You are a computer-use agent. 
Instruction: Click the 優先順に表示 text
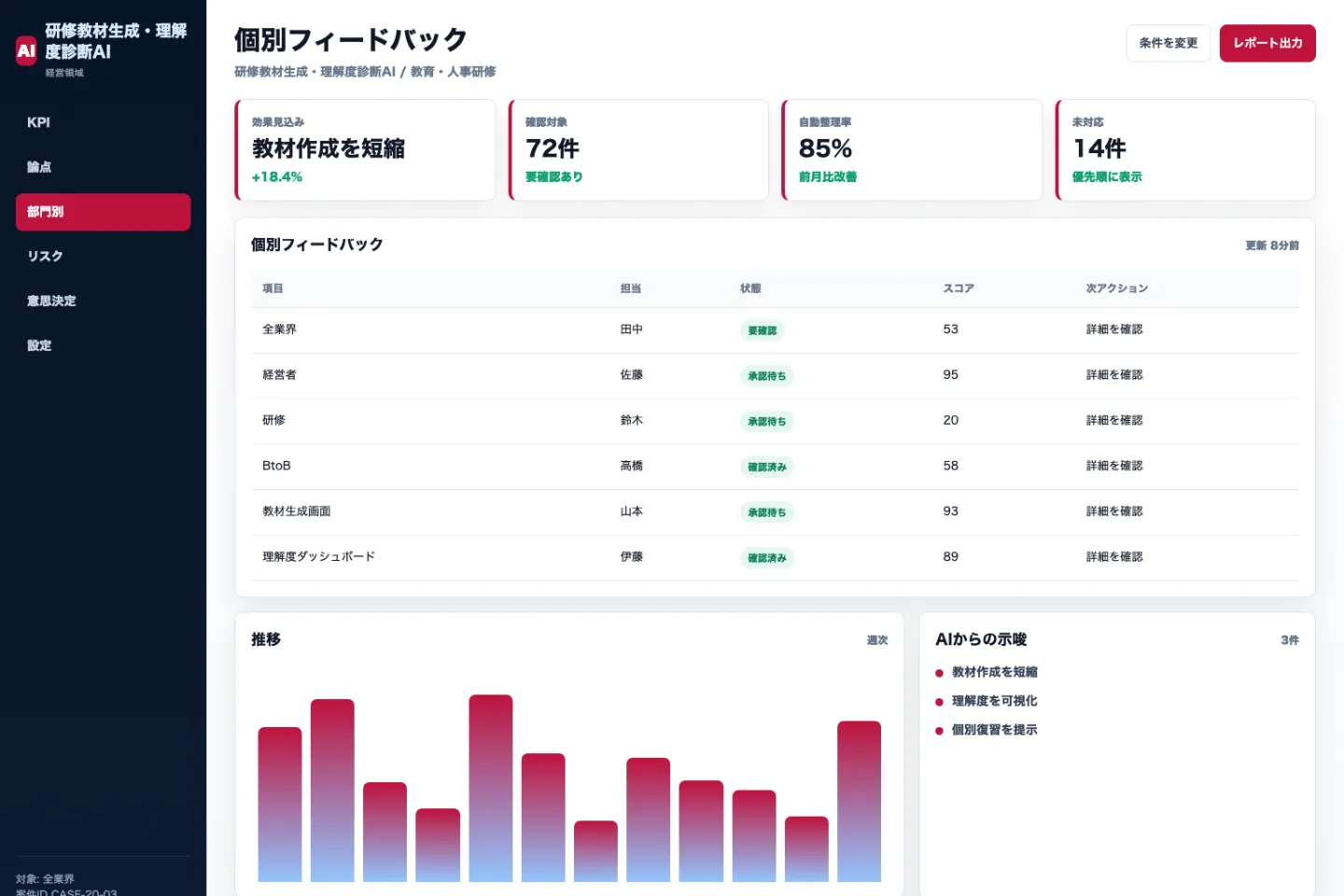[x=1107, y=177]
